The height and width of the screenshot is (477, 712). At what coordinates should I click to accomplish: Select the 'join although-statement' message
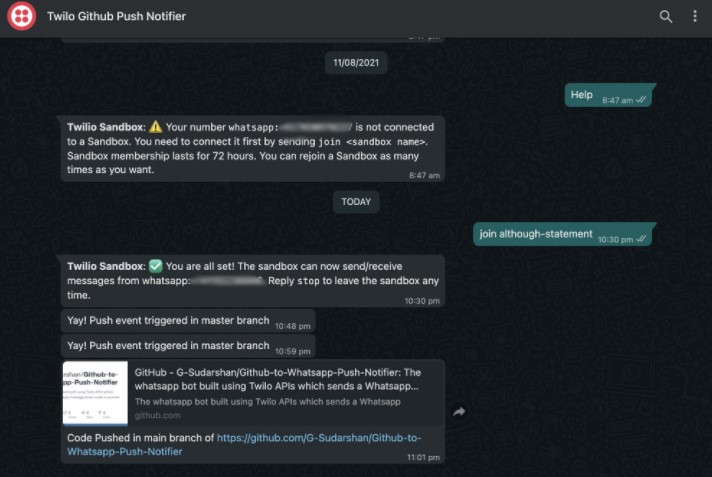tap(563, 234)
